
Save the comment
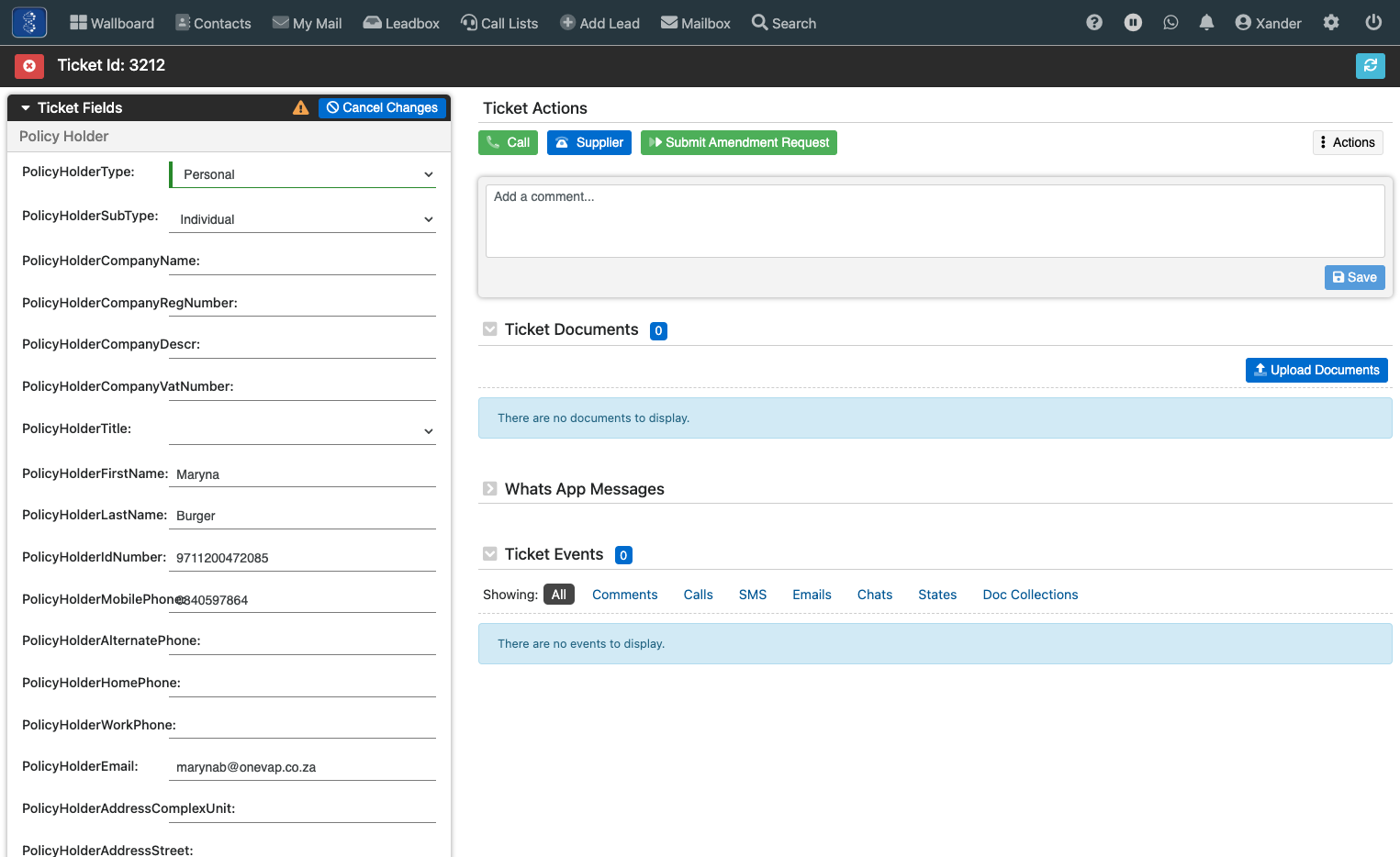[x=1355, y=277]
